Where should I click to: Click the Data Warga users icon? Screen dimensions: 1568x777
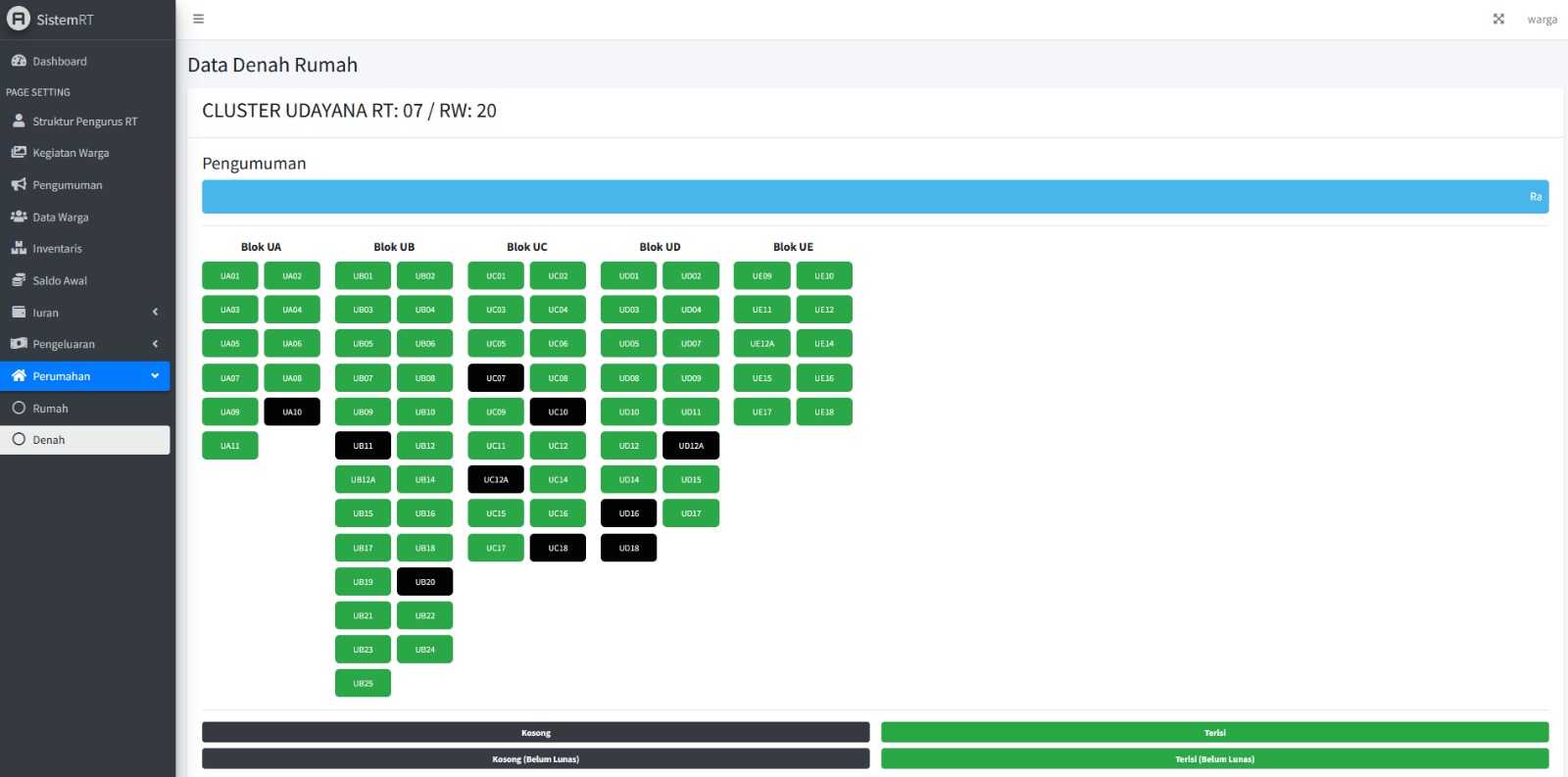(19, 217)
